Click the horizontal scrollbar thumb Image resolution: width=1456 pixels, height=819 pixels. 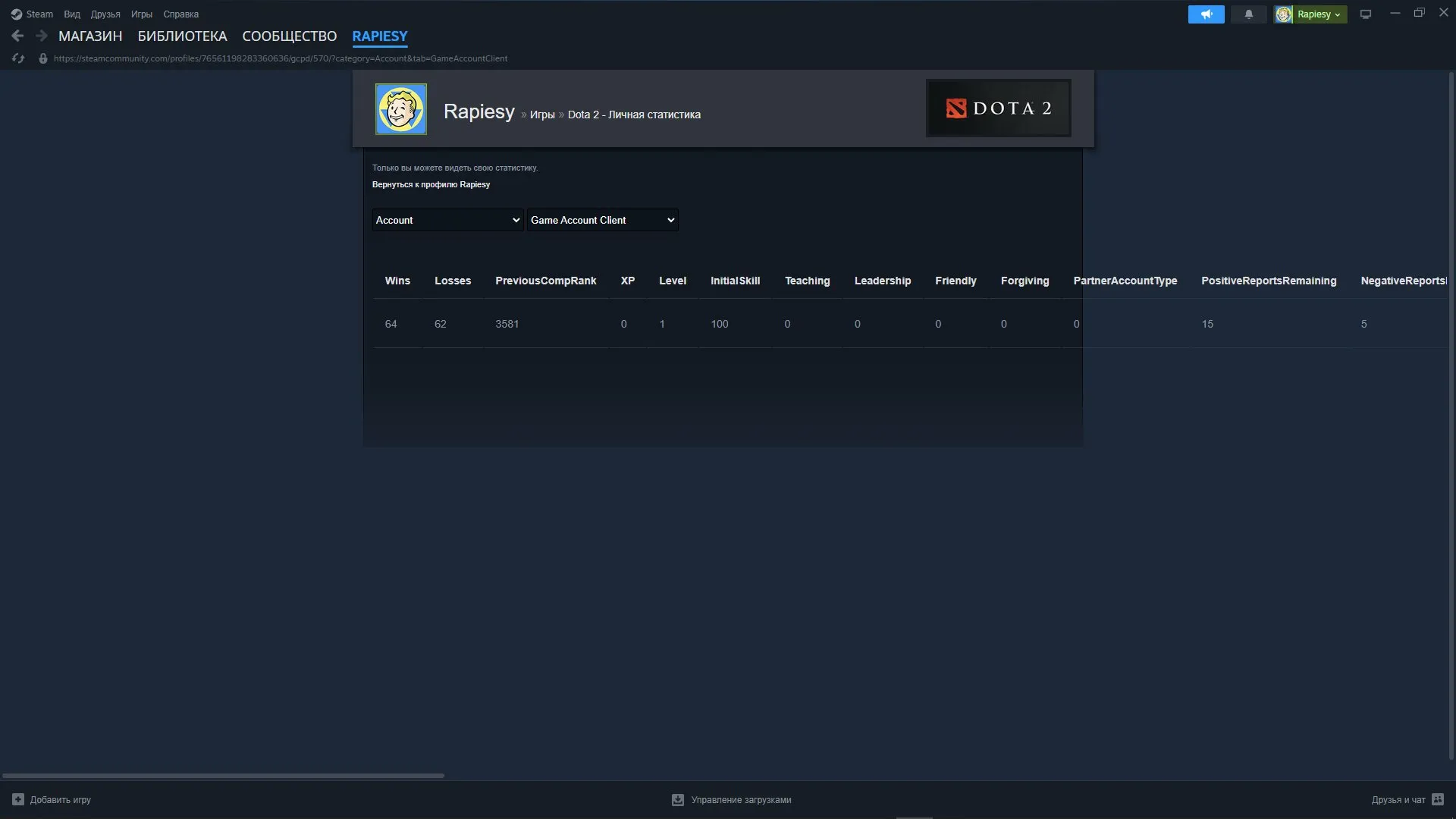point(223,775)
